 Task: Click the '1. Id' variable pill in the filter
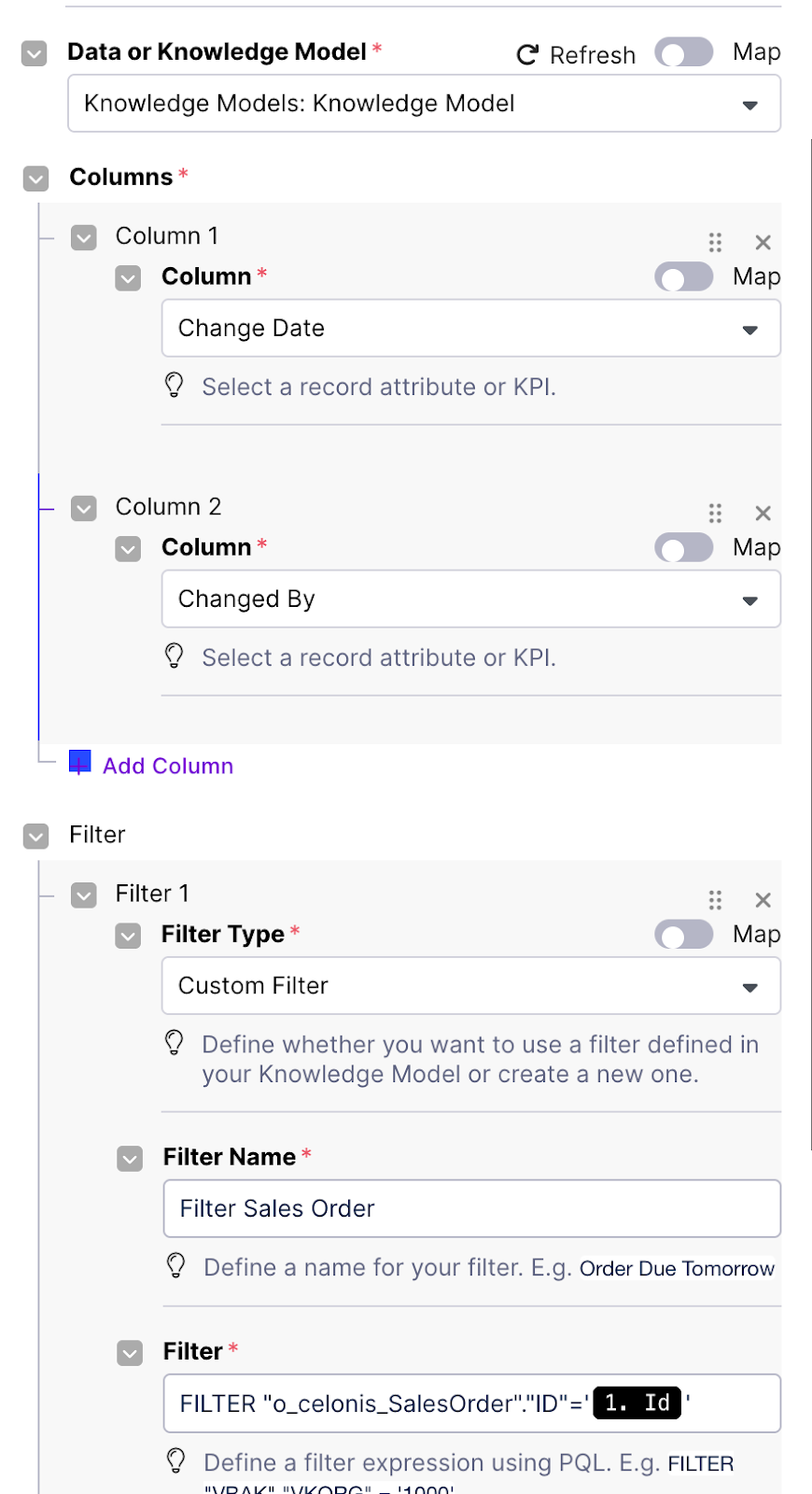point(637,1402)
